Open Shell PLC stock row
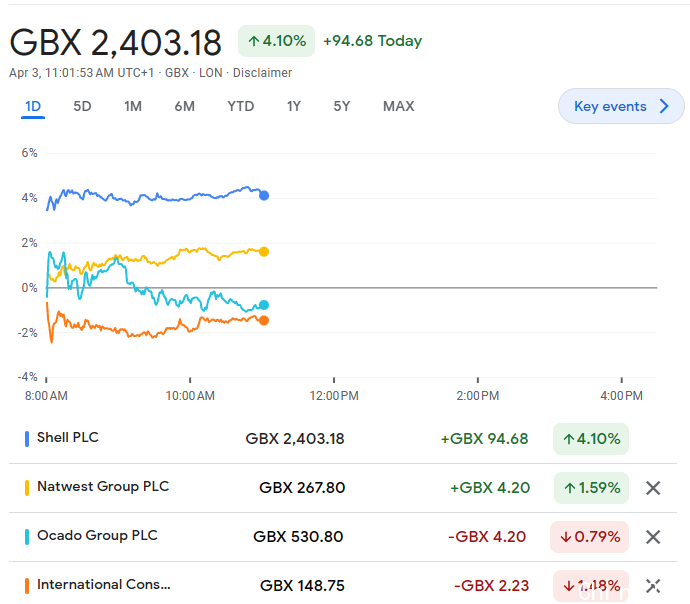This screenshot has width=690, height=604. pyautogui.click(x=343, y=439)
